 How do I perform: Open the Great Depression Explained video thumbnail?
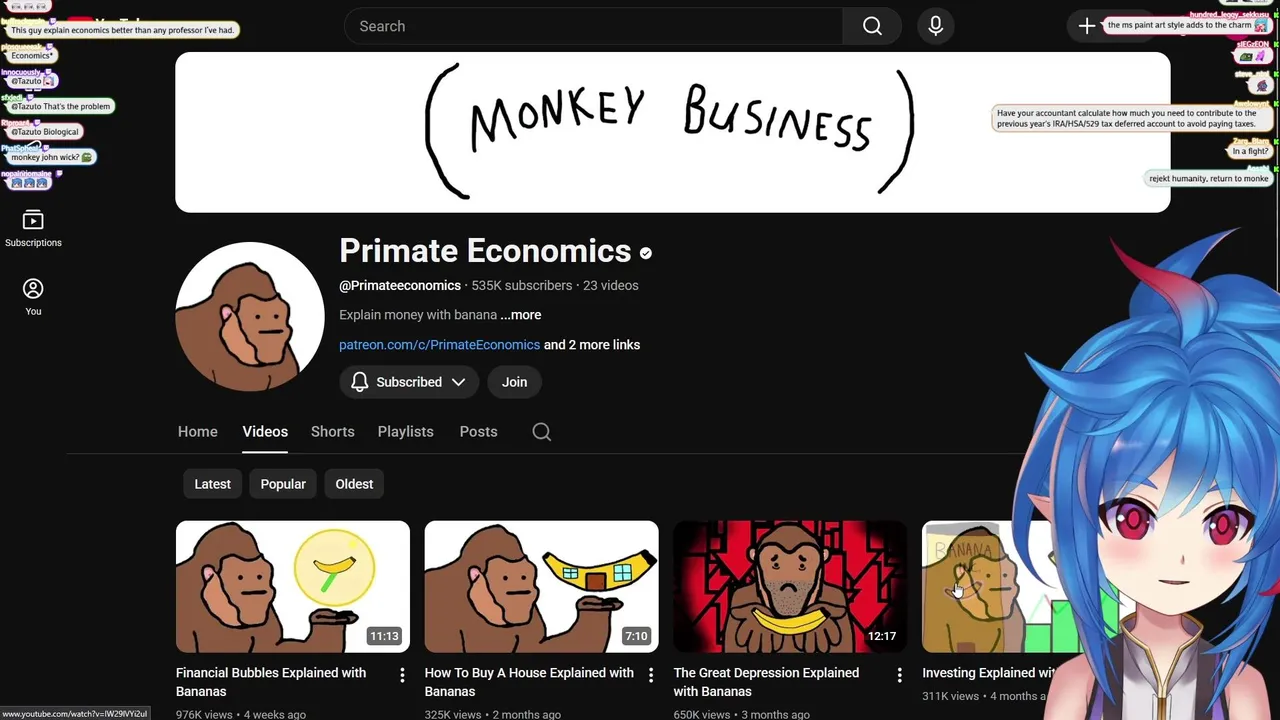(790, 586)
